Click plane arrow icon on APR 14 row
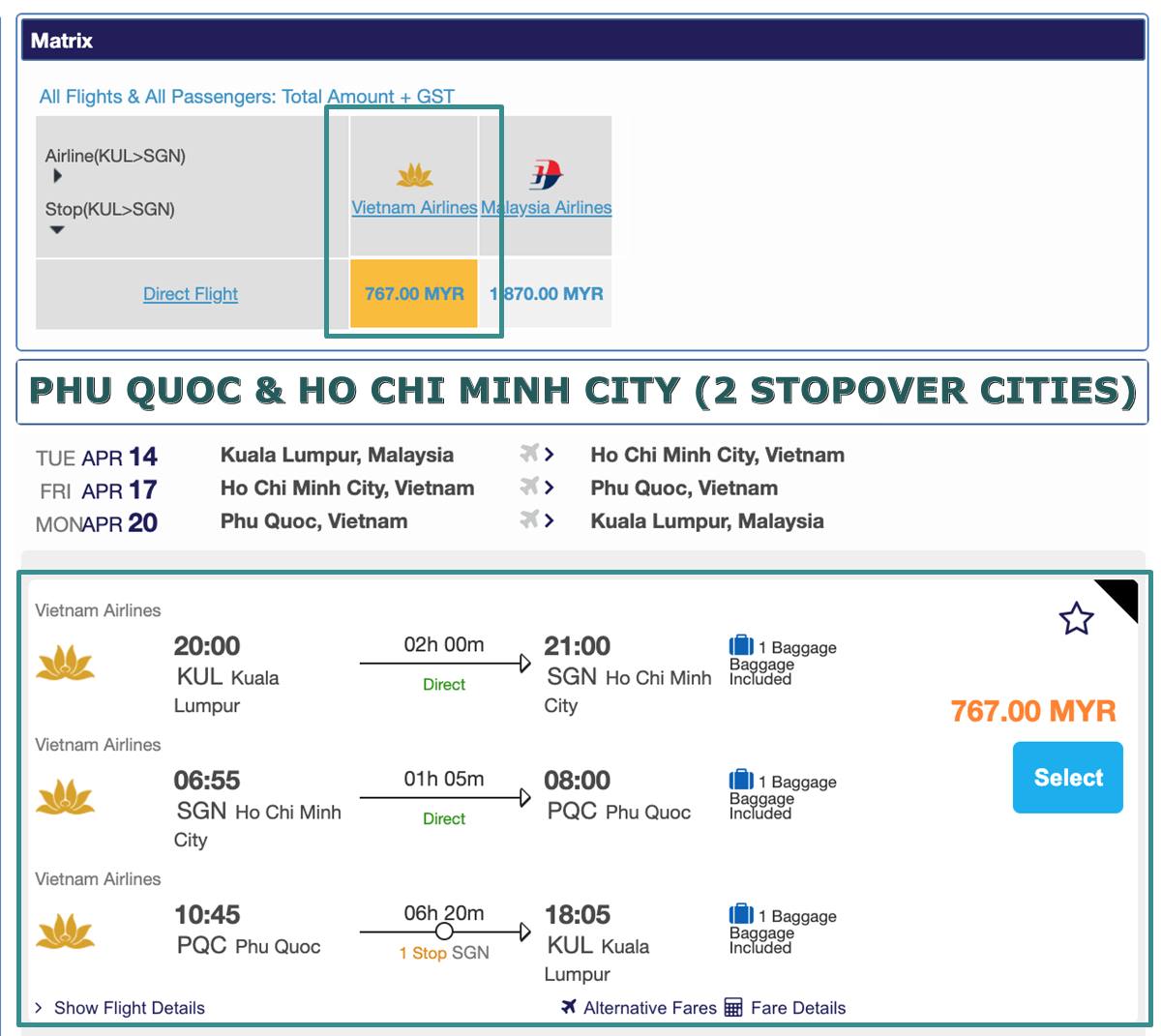 [537, 454]
